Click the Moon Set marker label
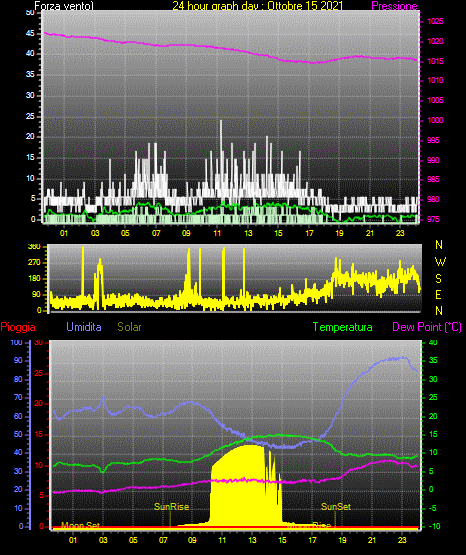 [80, 526]
